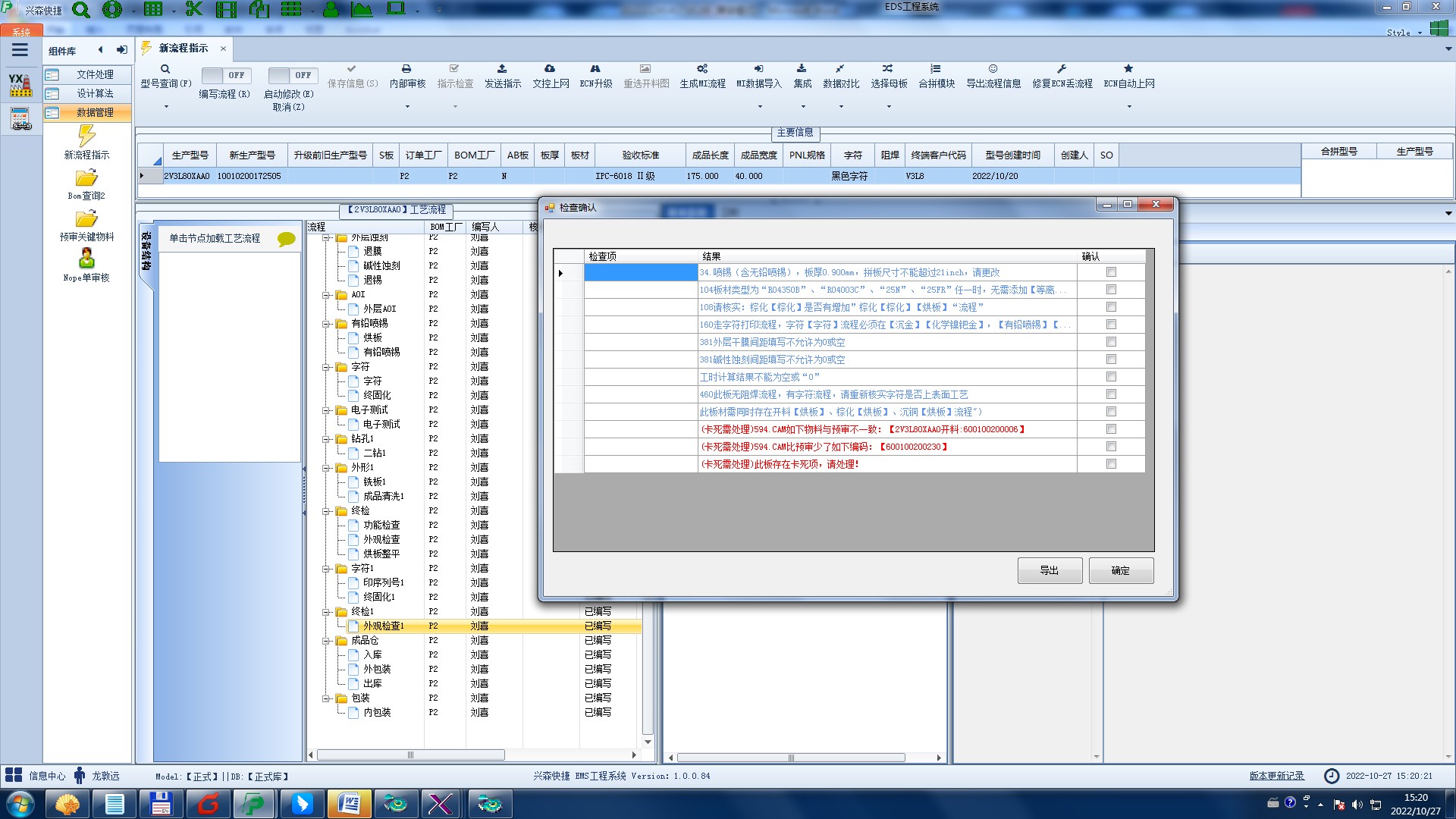Check the confirm box for 34.喷锡 row

point(1111,272)
